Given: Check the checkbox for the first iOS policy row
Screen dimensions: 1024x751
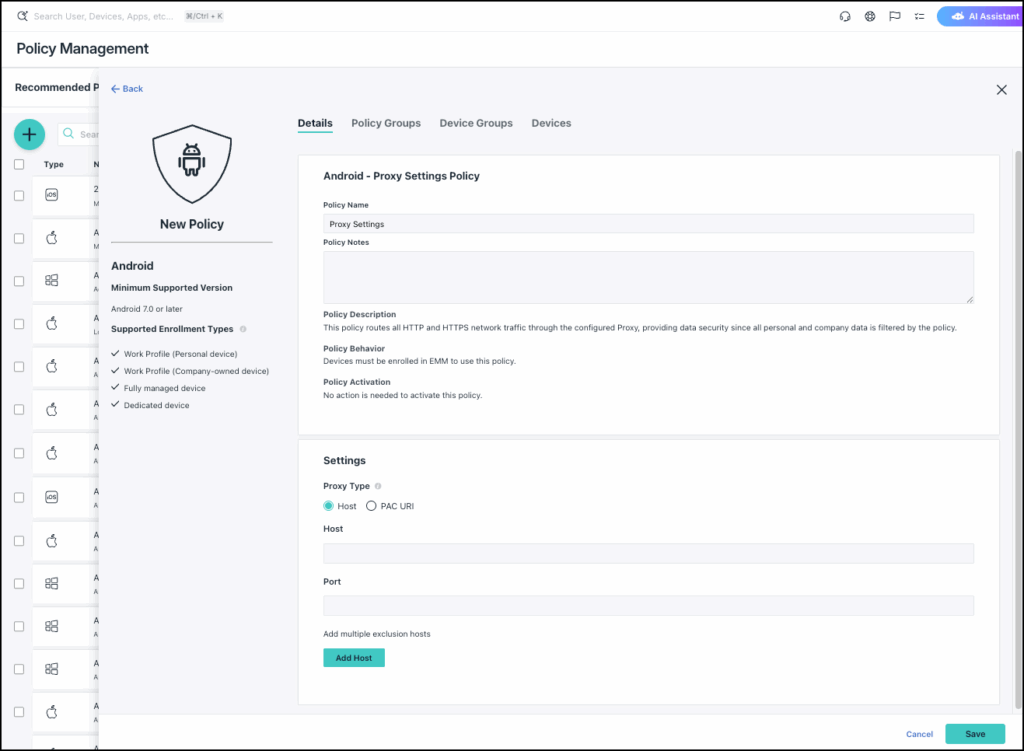Looking at the screenshot, I should tap(19, 195).
